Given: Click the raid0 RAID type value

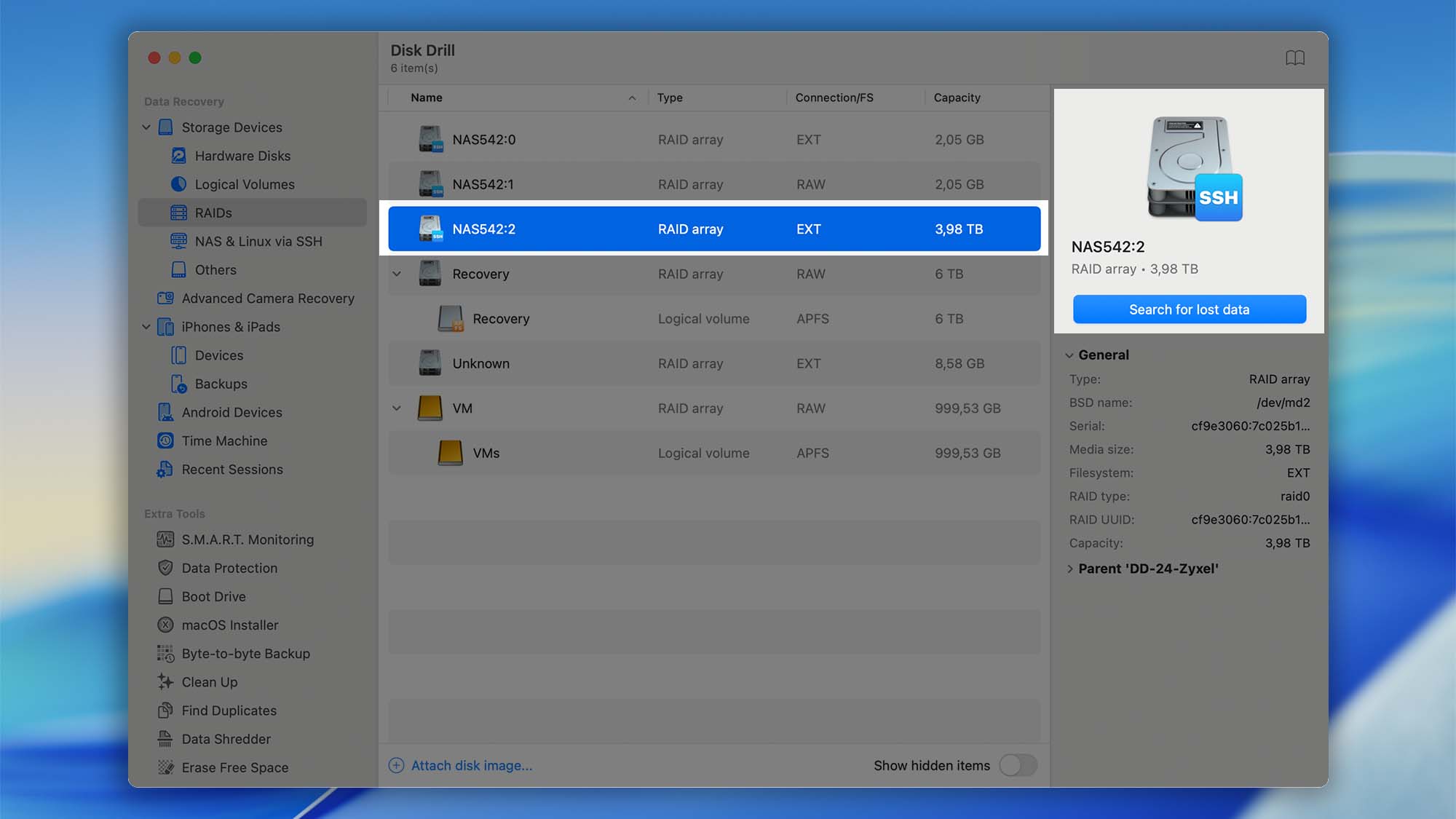Looking at the screenshot, I should coord(1295,496).
